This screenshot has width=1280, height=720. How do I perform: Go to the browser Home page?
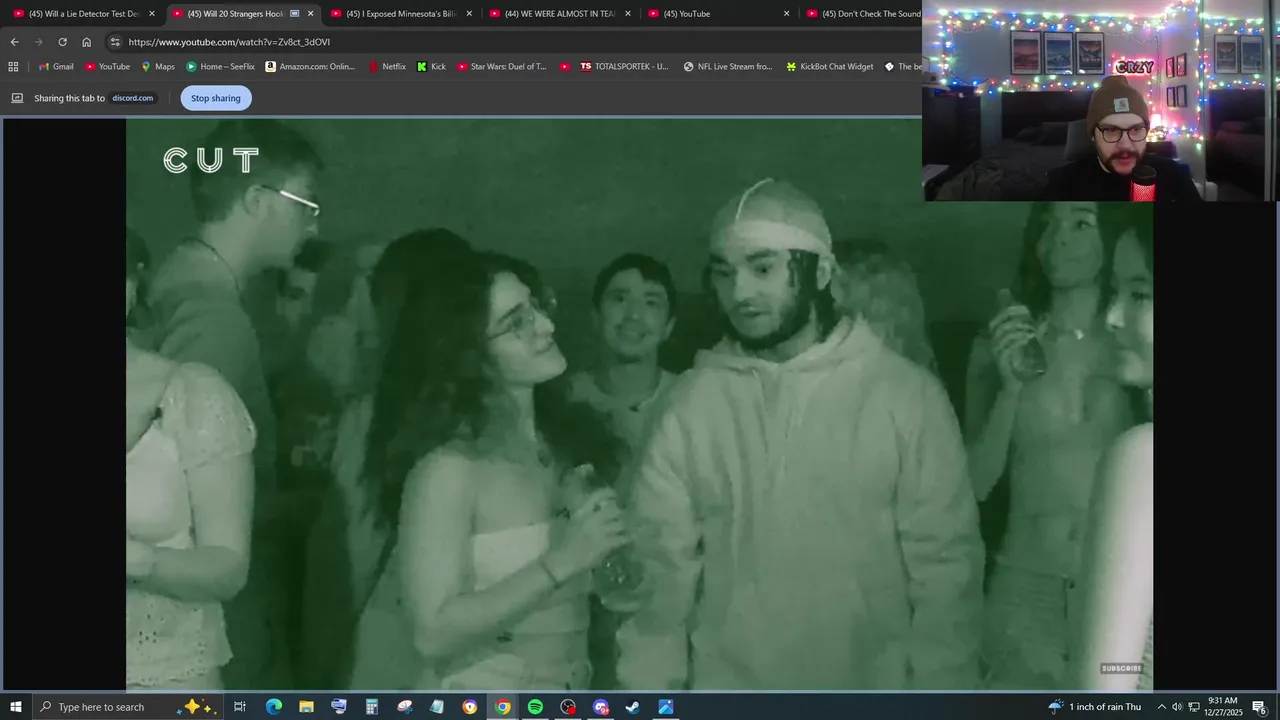[x=87, y=42]
